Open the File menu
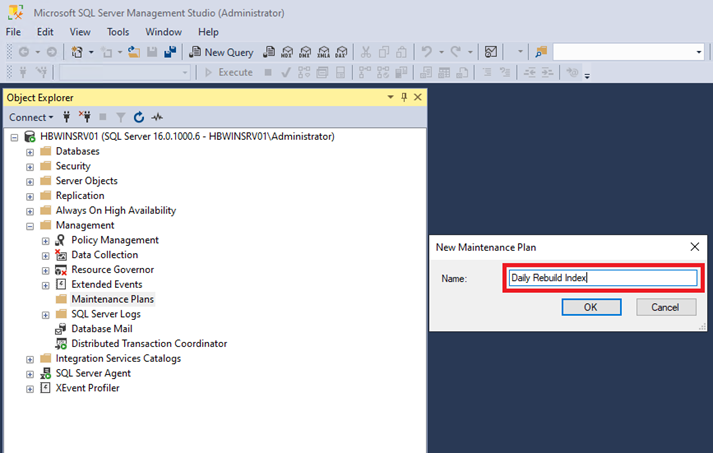Image resolution: width=713 pixels, height=453 pixels. pyautogui.click(x=13, y=32)
